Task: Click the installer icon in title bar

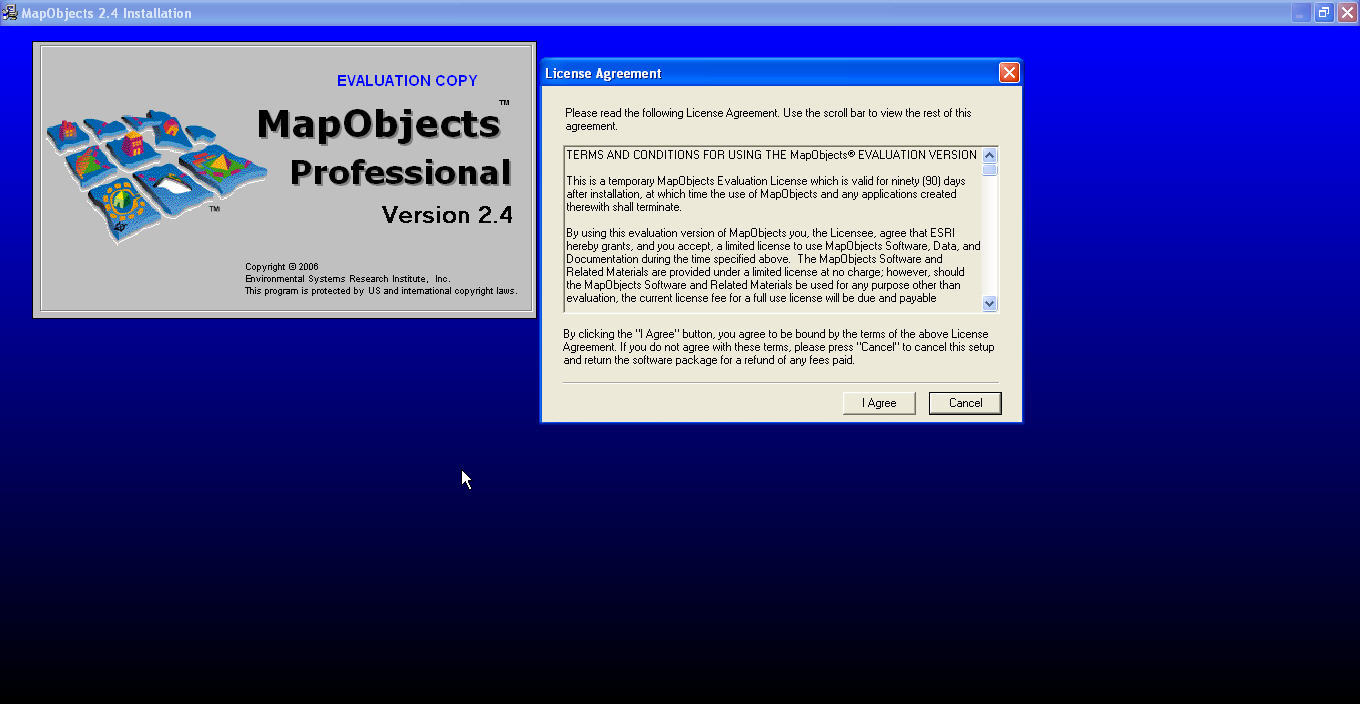Action: point(10,13)
